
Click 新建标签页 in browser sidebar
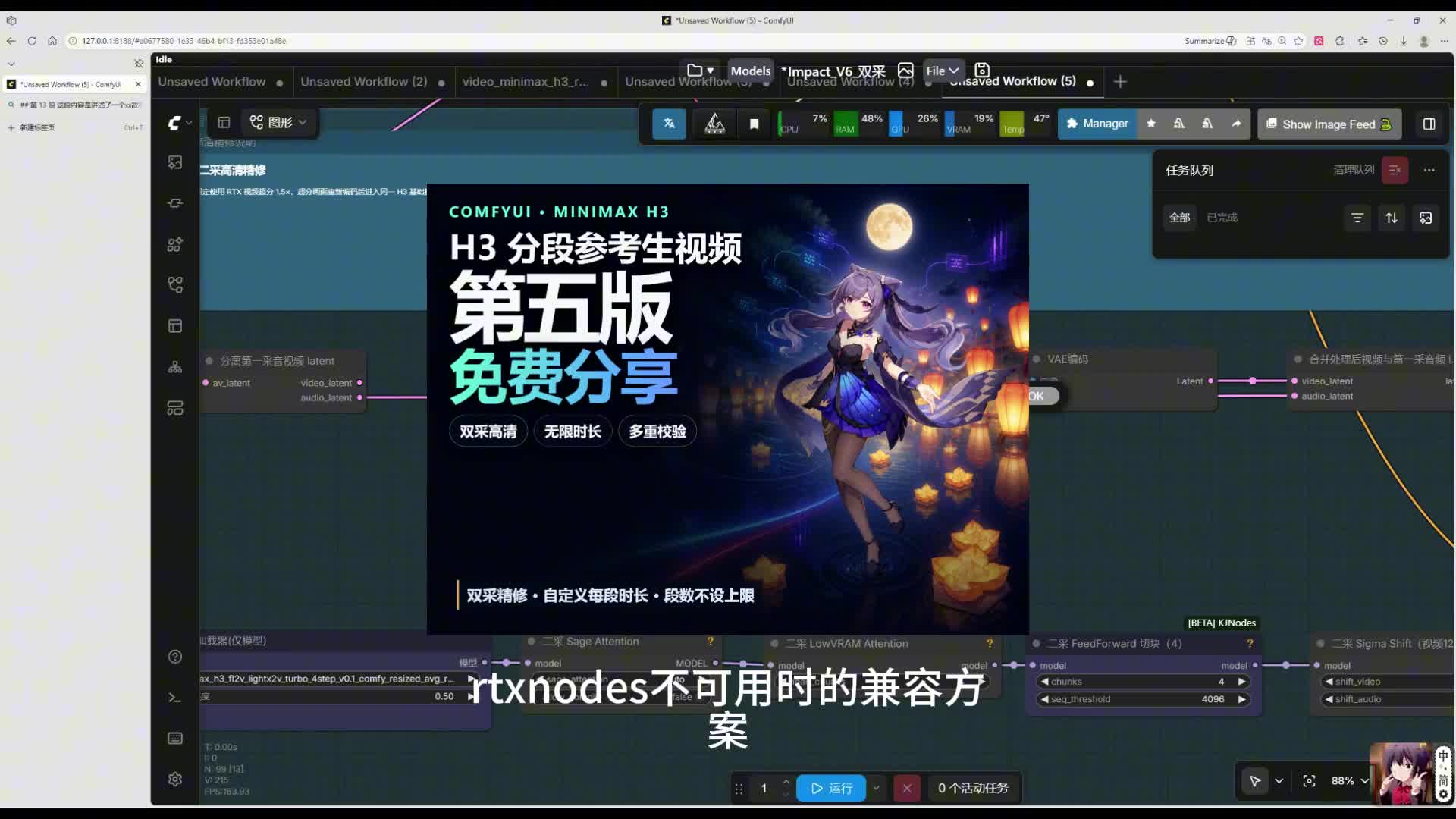74,127
